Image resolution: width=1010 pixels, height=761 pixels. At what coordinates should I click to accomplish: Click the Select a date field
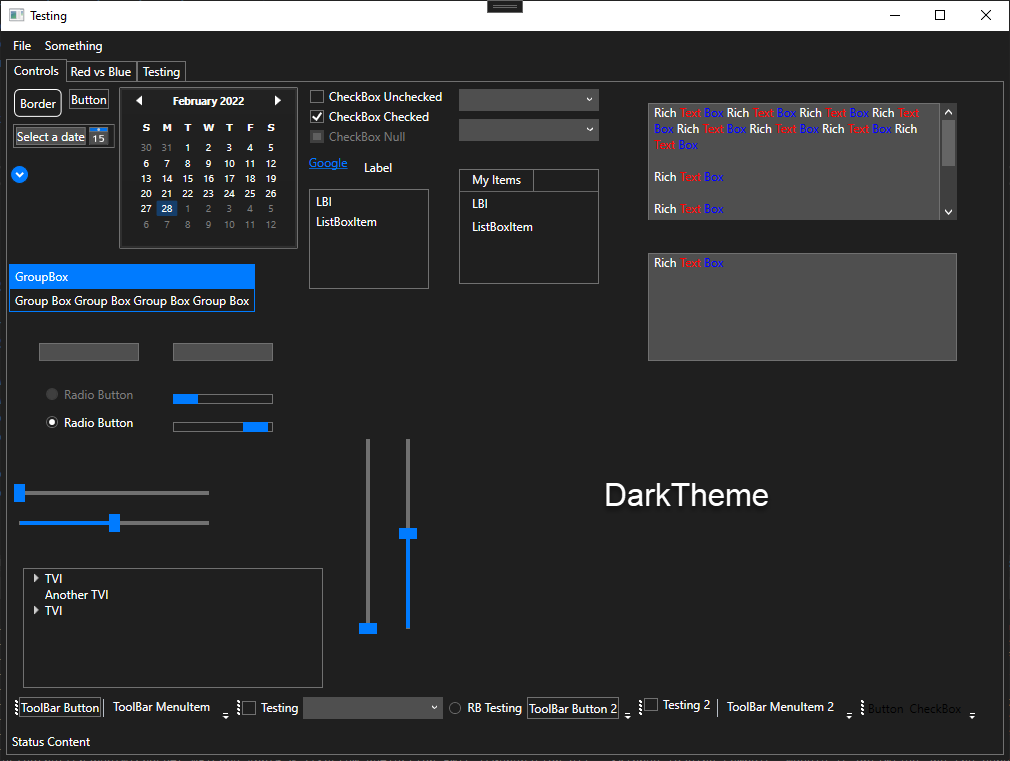(51, 137)
